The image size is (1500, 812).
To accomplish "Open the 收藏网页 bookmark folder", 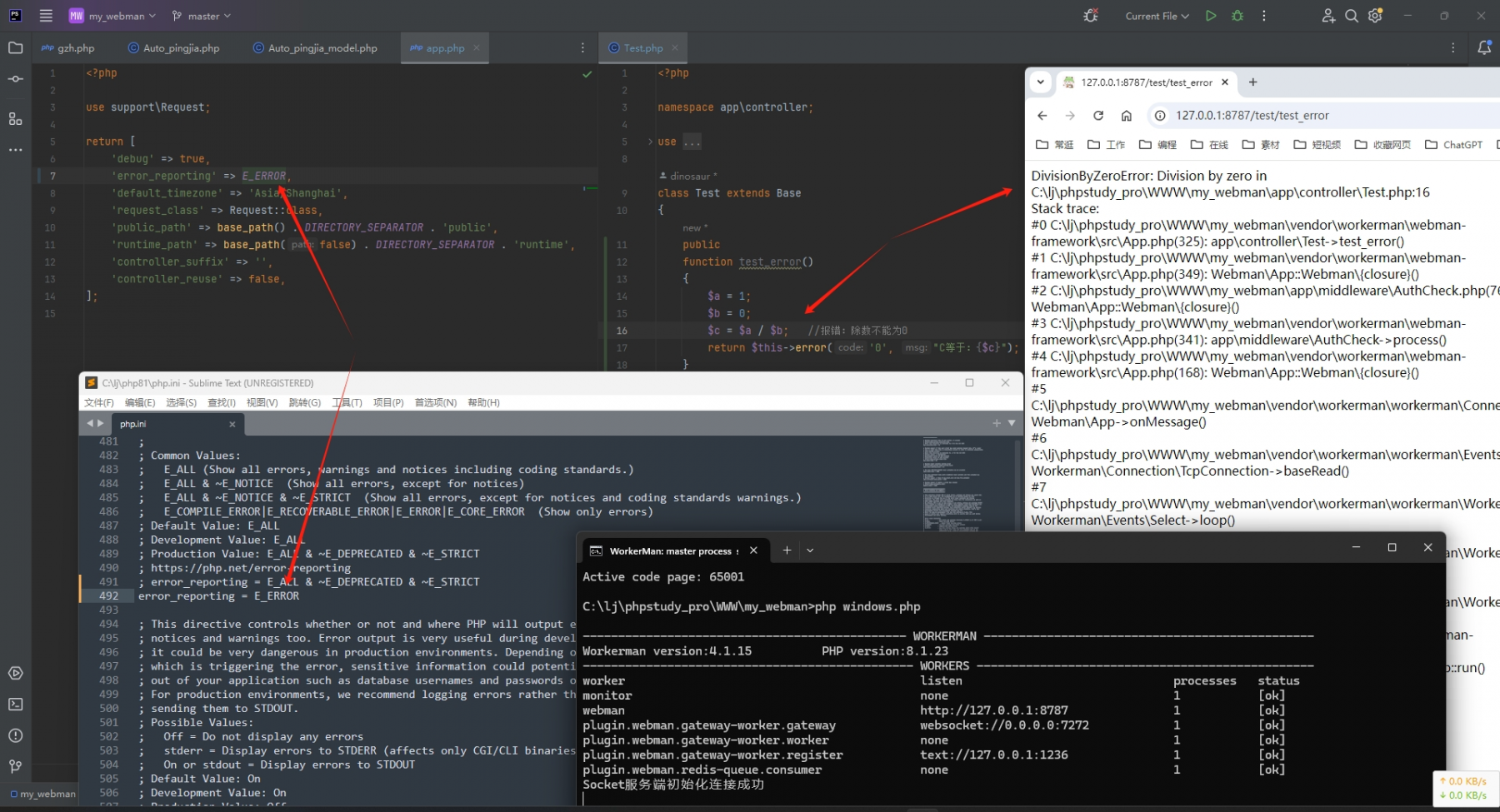I will tap(1382, 145).
